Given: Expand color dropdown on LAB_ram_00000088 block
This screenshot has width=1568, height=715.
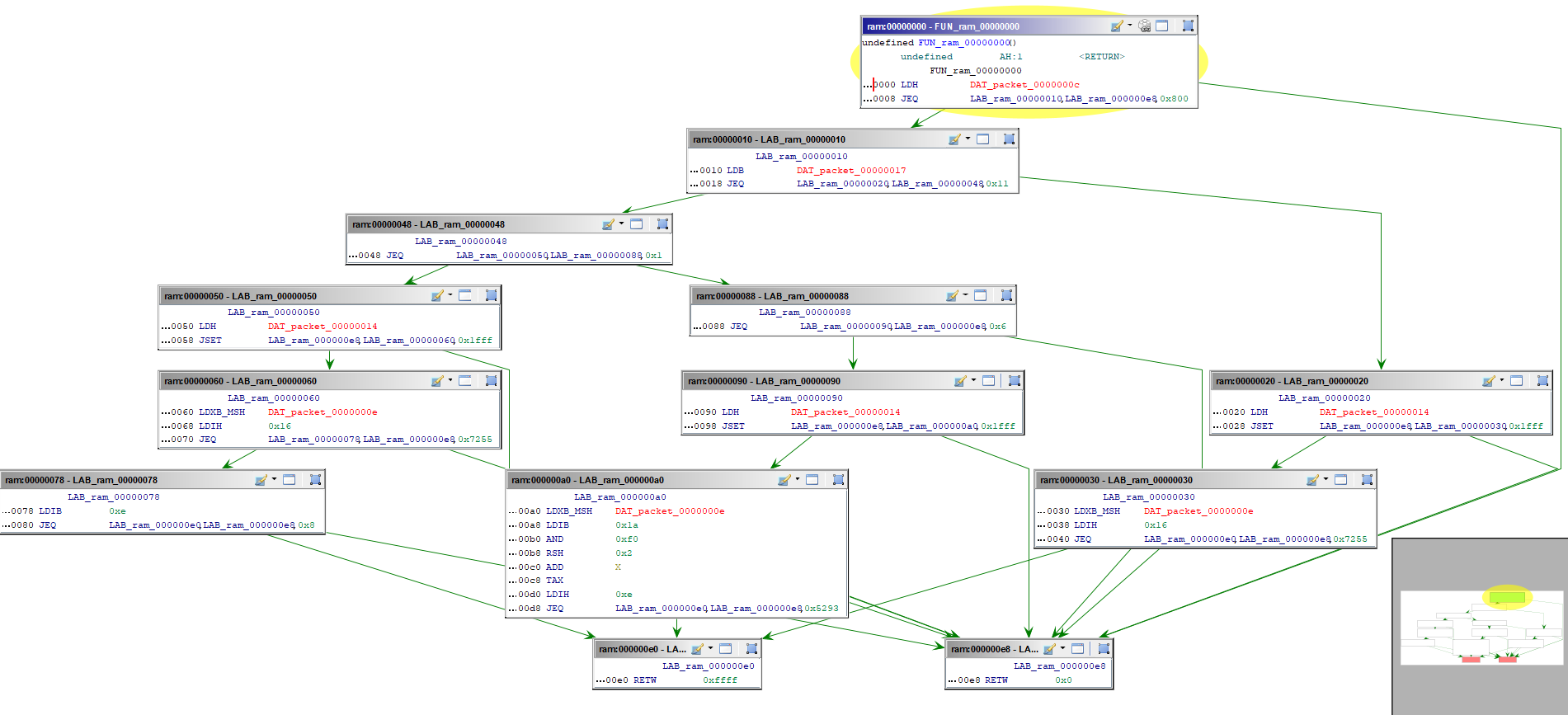Looking at the screenshot, I should point(966,295).
